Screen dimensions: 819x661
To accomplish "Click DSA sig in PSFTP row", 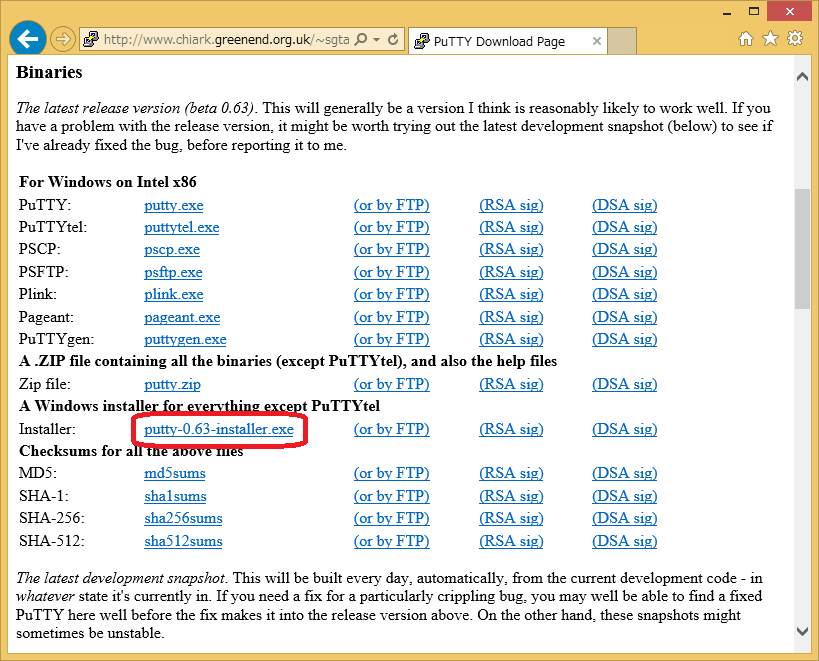I will [625, 272].
